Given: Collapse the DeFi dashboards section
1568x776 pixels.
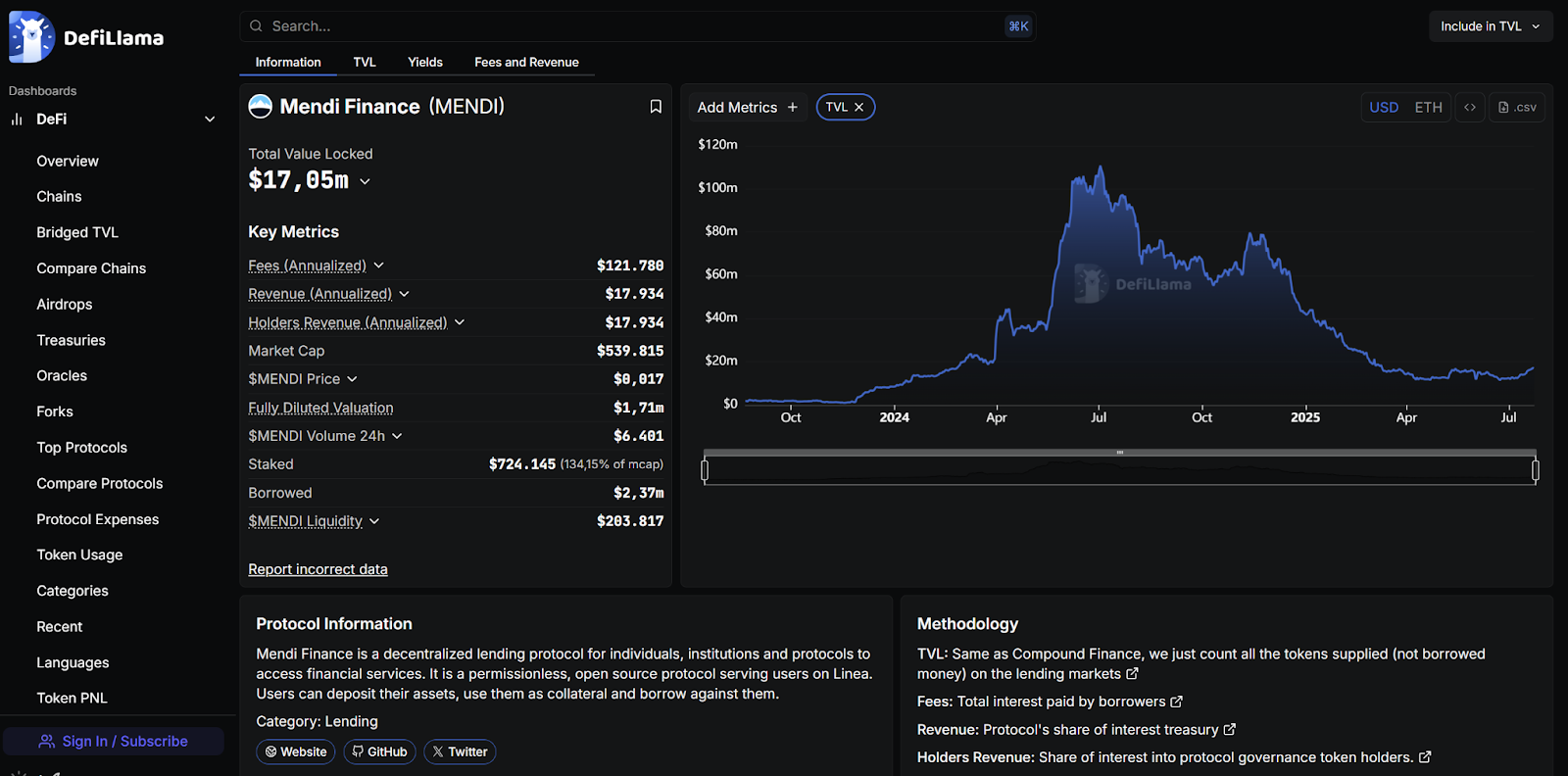Looking at the screenshot, I should [210, 120].
